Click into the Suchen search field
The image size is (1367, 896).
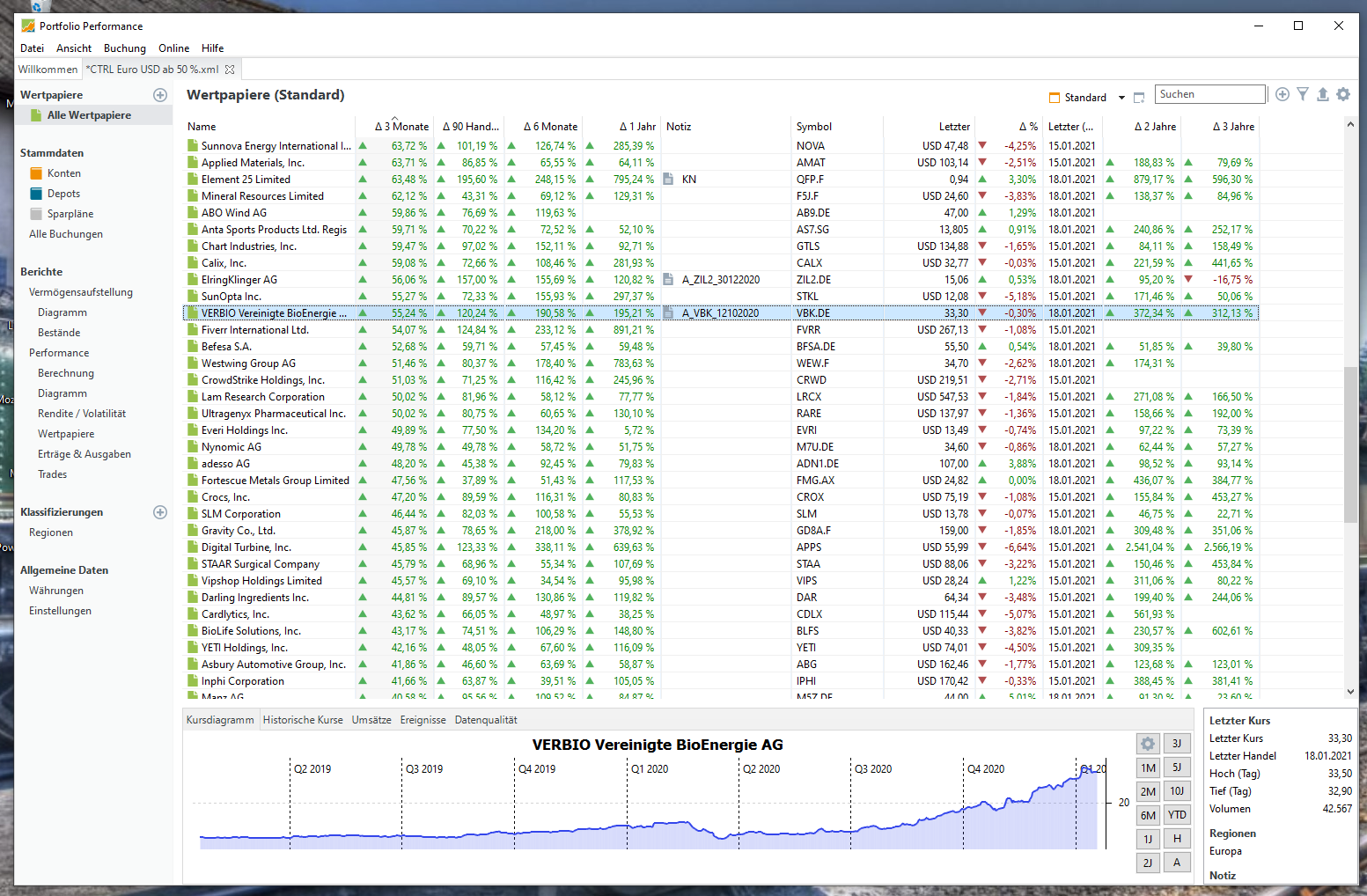tap(1210, 94)
